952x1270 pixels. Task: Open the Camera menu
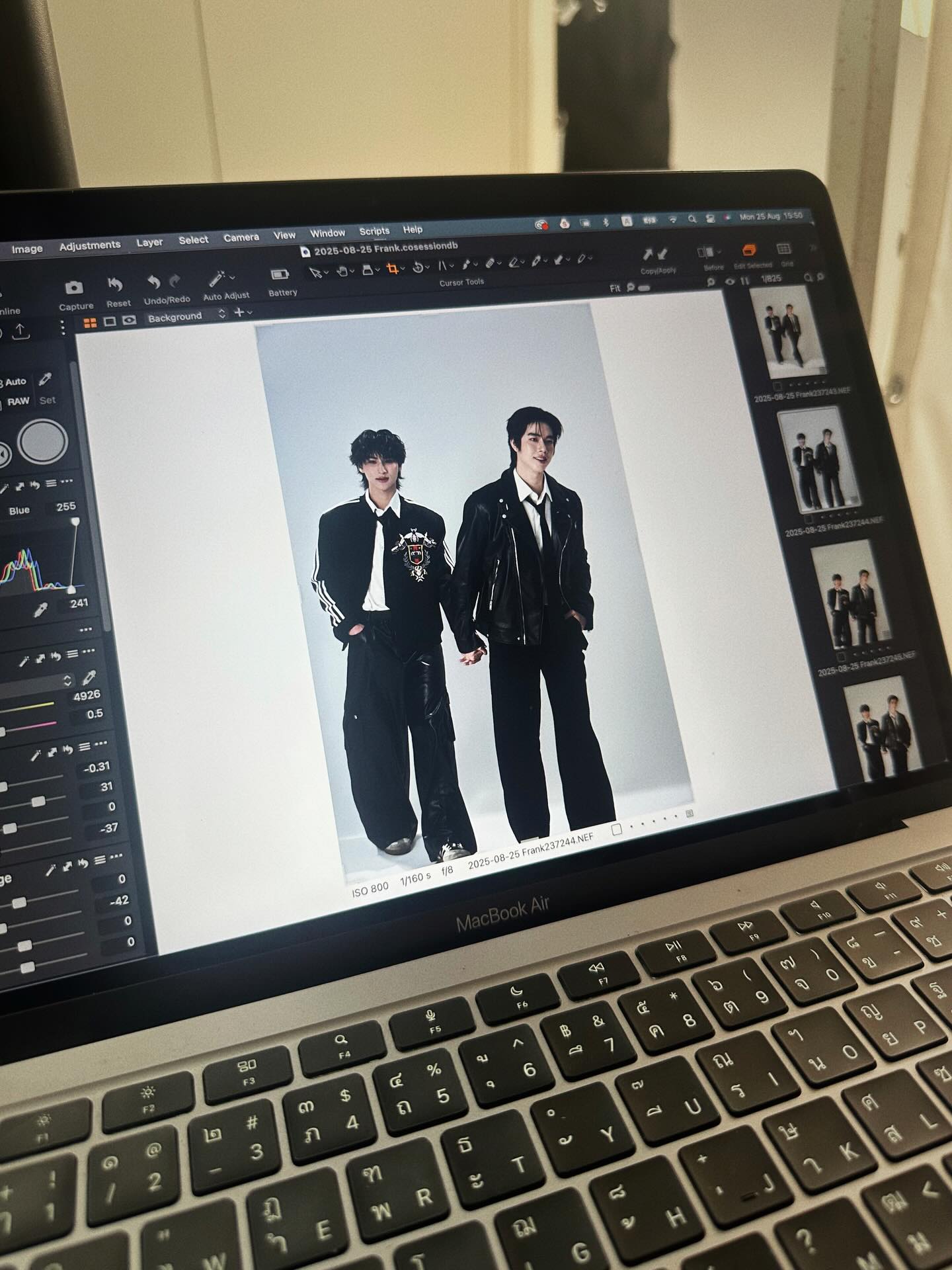241,237
